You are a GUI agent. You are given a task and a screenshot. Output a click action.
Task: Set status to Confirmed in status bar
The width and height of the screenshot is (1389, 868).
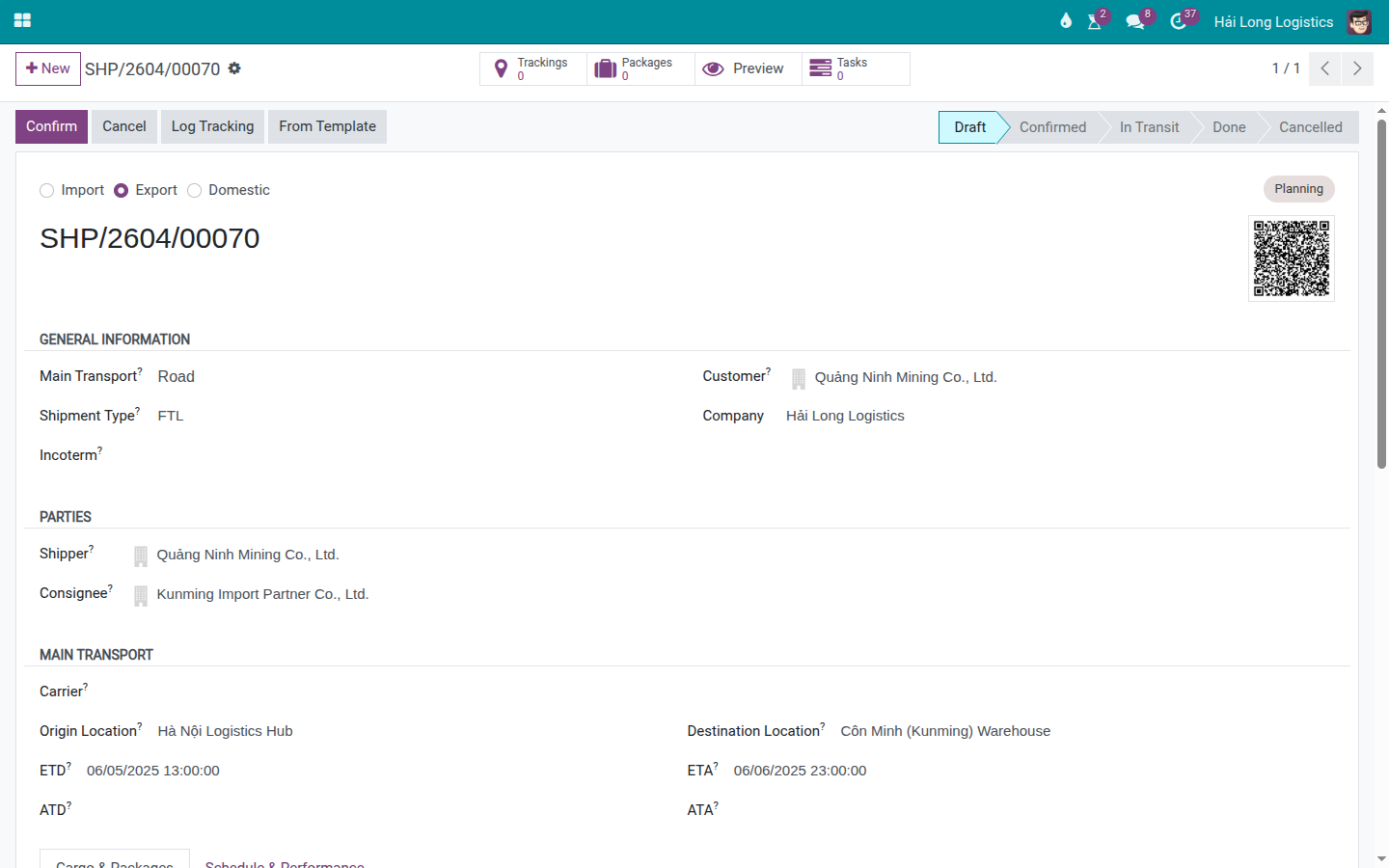point(1052,127)
